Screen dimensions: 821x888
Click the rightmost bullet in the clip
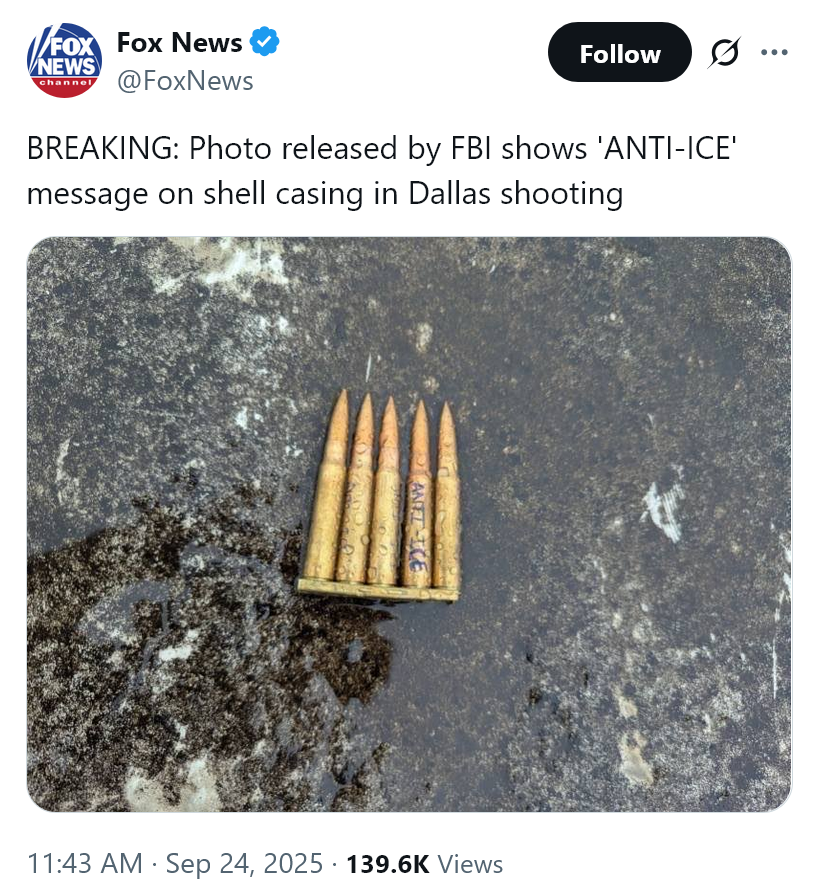click(447, 496)
